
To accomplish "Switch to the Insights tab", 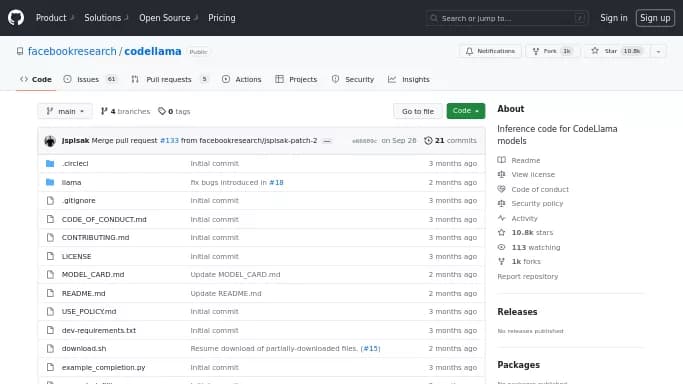I will (409, 79).
